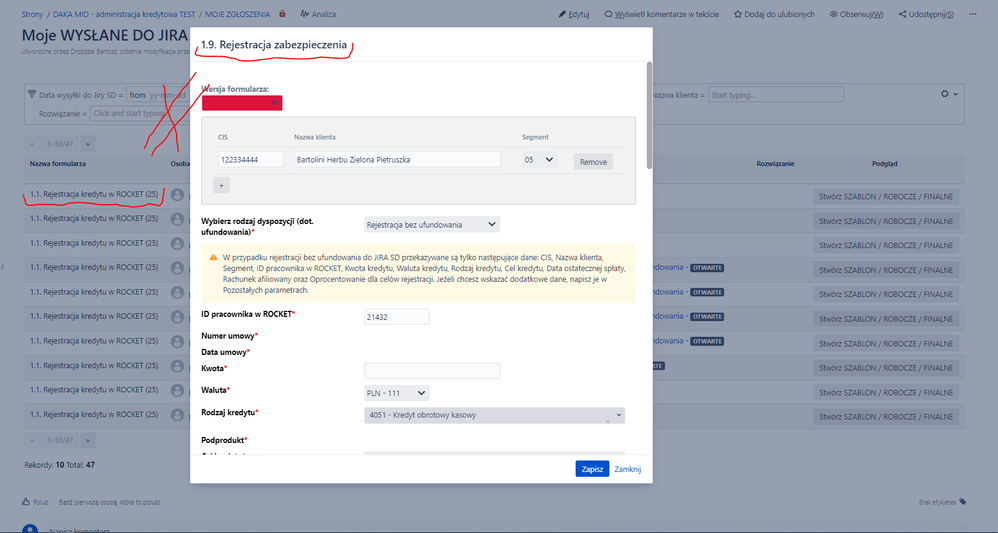Click the Edytuj pencil icon
The height and width of the screenshot is (533, 998).
(562, 14)
